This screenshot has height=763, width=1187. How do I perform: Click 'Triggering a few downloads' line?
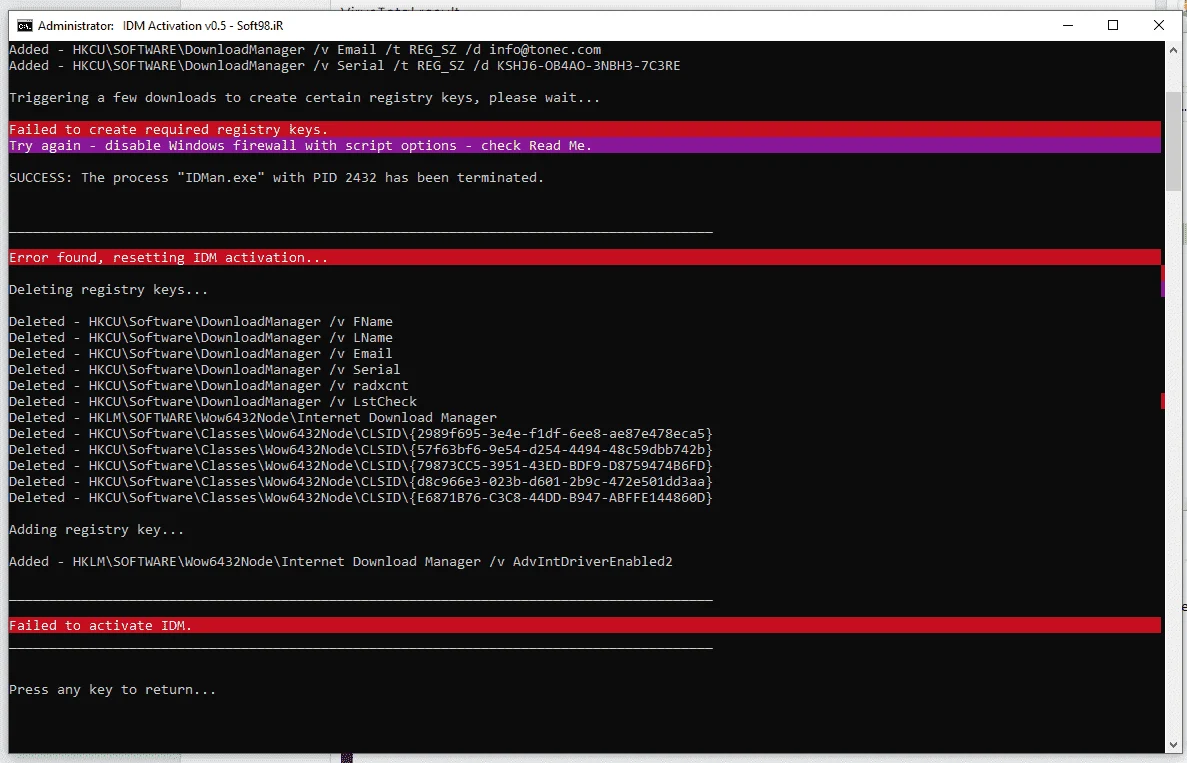point(304,98)
